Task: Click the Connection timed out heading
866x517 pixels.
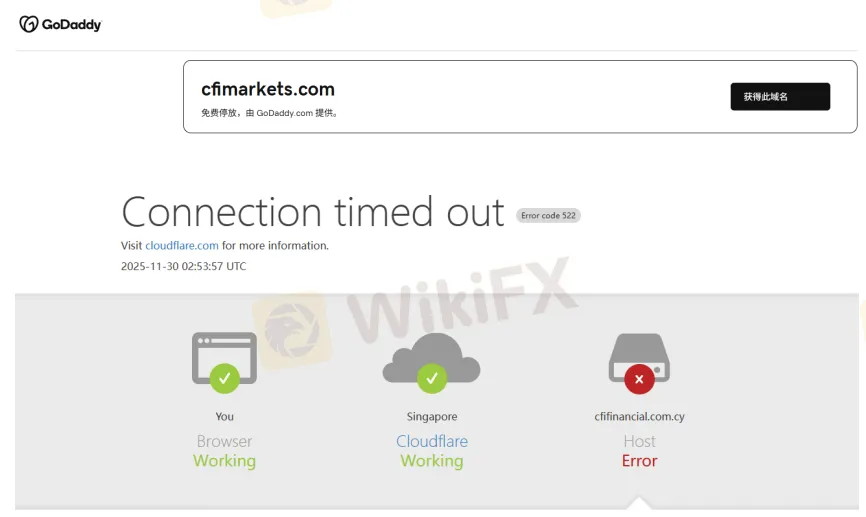Action: point(313,212)
